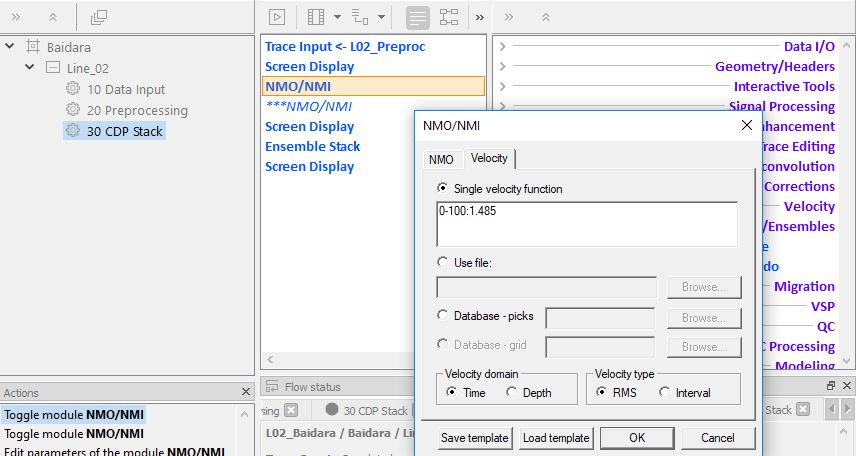Click the 30 CDP Stack status circle icon
The height and width of the screenshot is (456, 857).
point(332,409)
